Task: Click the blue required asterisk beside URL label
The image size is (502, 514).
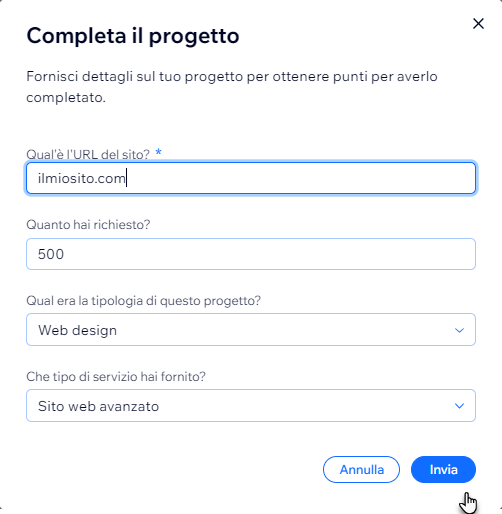Action: [159, 152]
